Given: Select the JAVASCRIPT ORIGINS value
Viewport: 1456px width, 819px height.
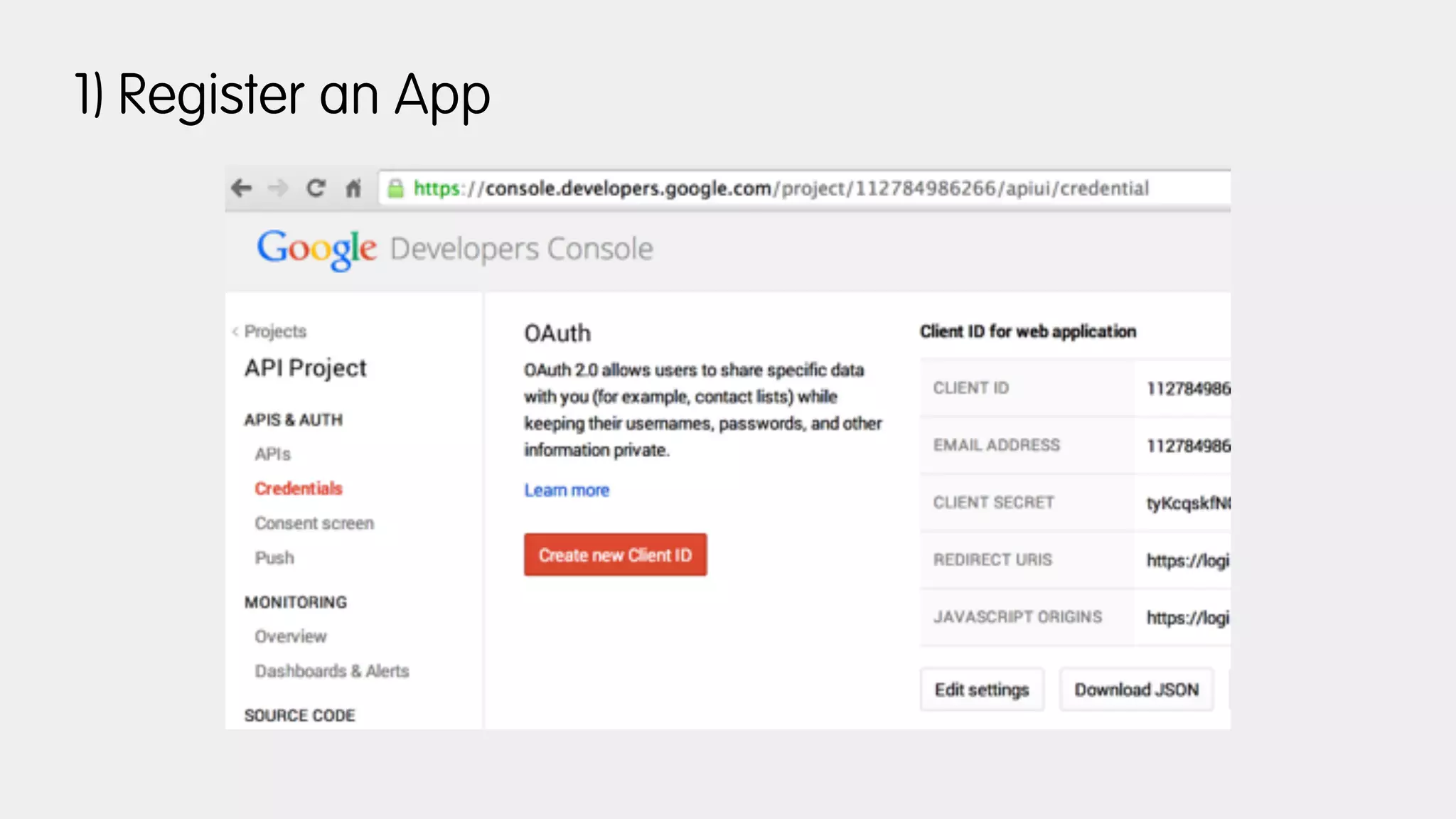Looking at the screenshot, I should (1188, 618).
